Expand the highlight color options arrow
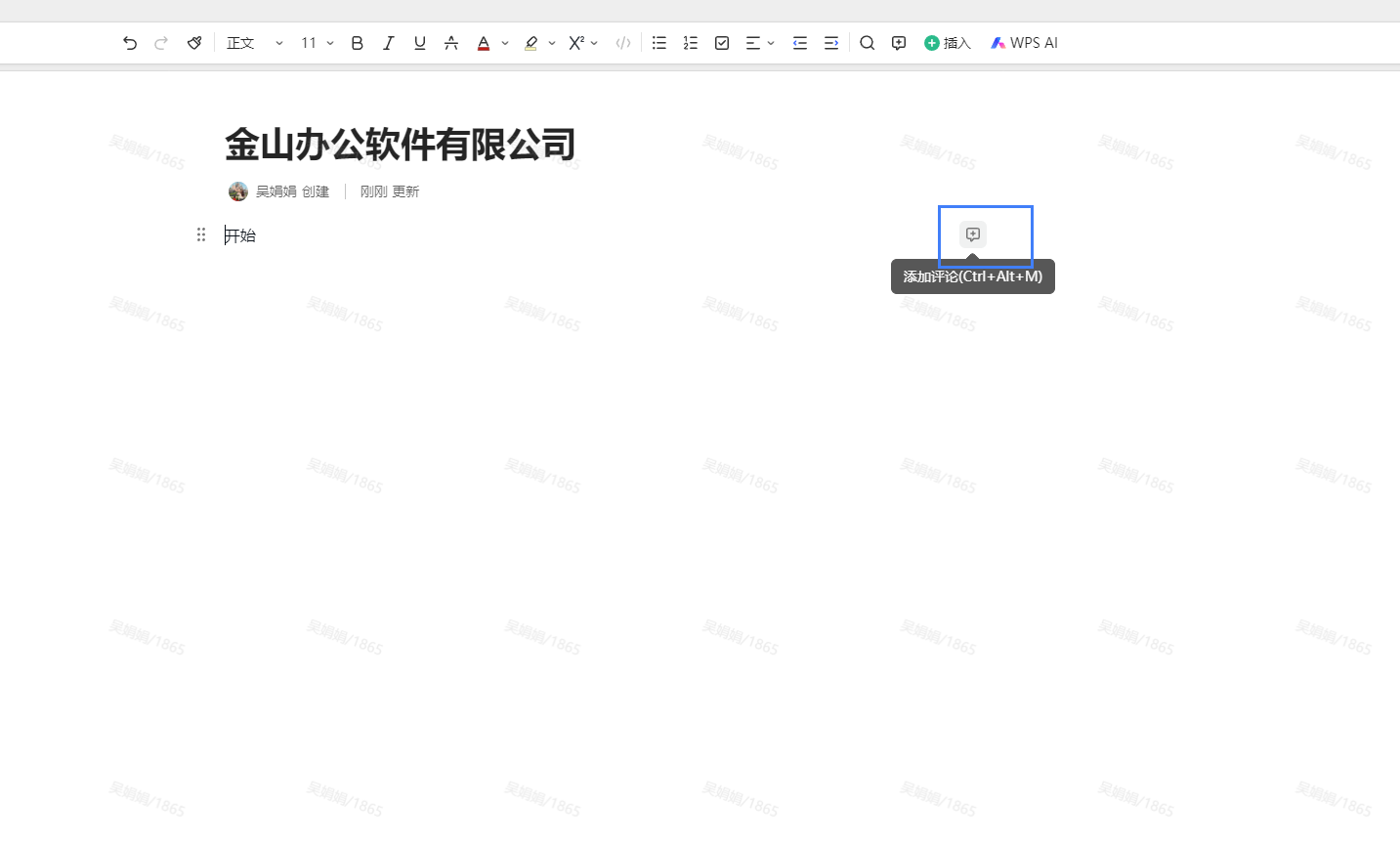 click(x=552, y=43)
